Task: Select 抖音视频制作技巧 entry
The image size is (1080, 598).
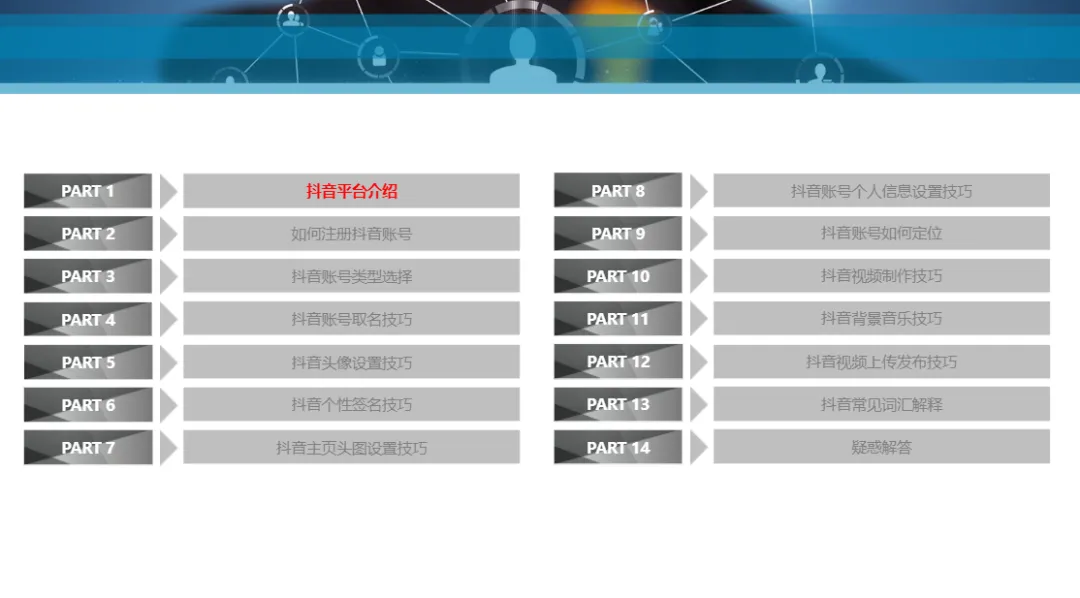Action: pyautogui.click(x=882, y=276)
